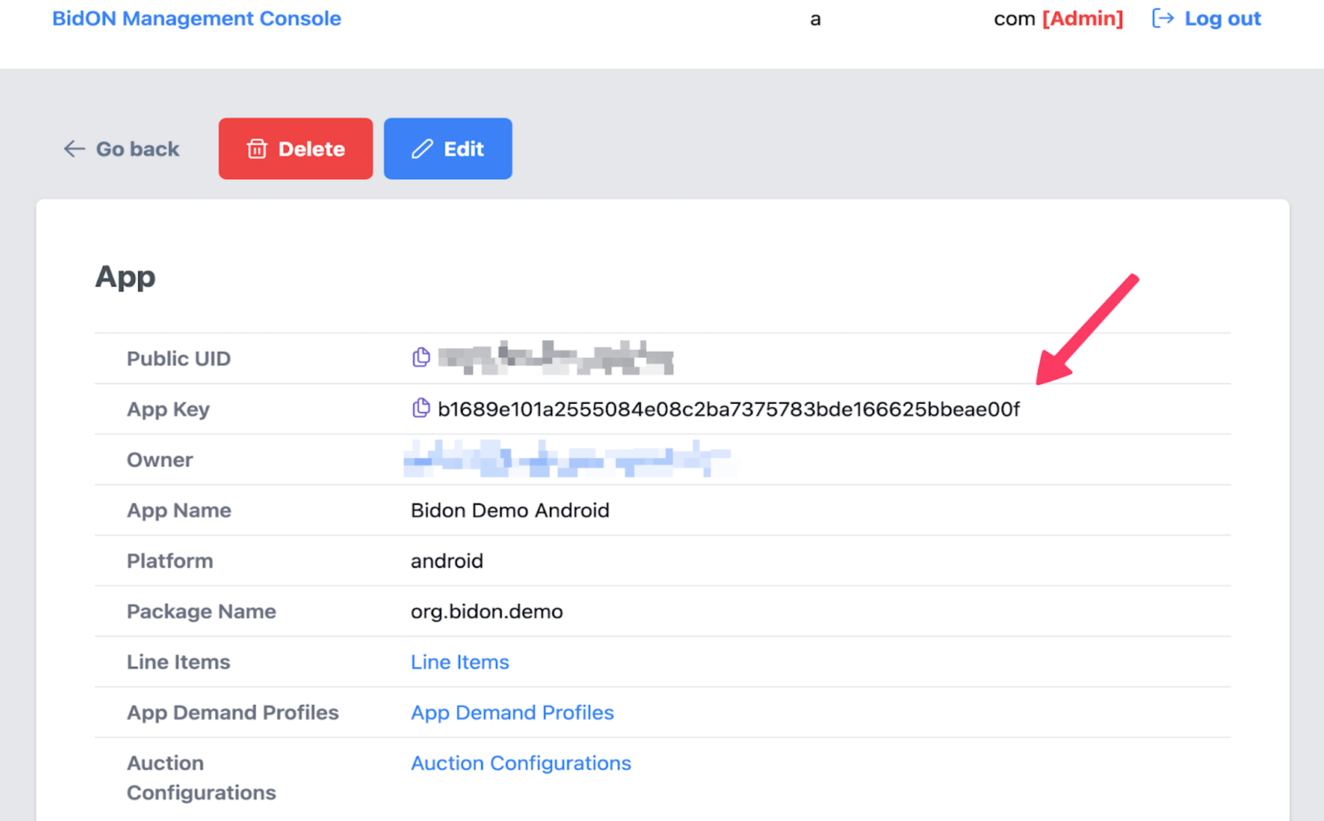Click Go back to return to the list
Image resolution: width=1324 pixels, height=821 pixels.
coord(137,148)
